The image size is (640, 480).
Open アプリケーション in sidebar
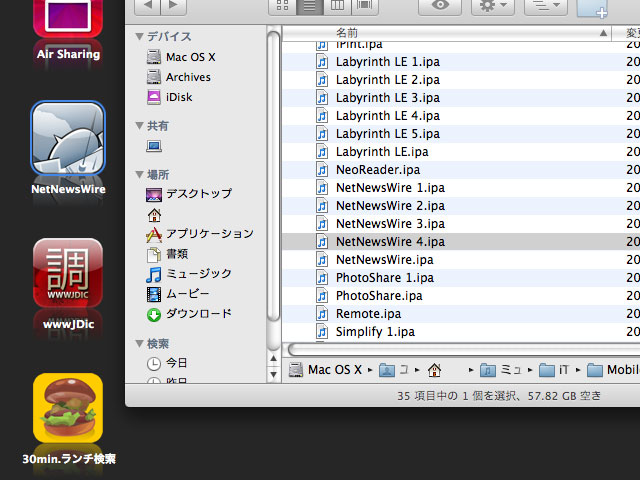point(200,234)
